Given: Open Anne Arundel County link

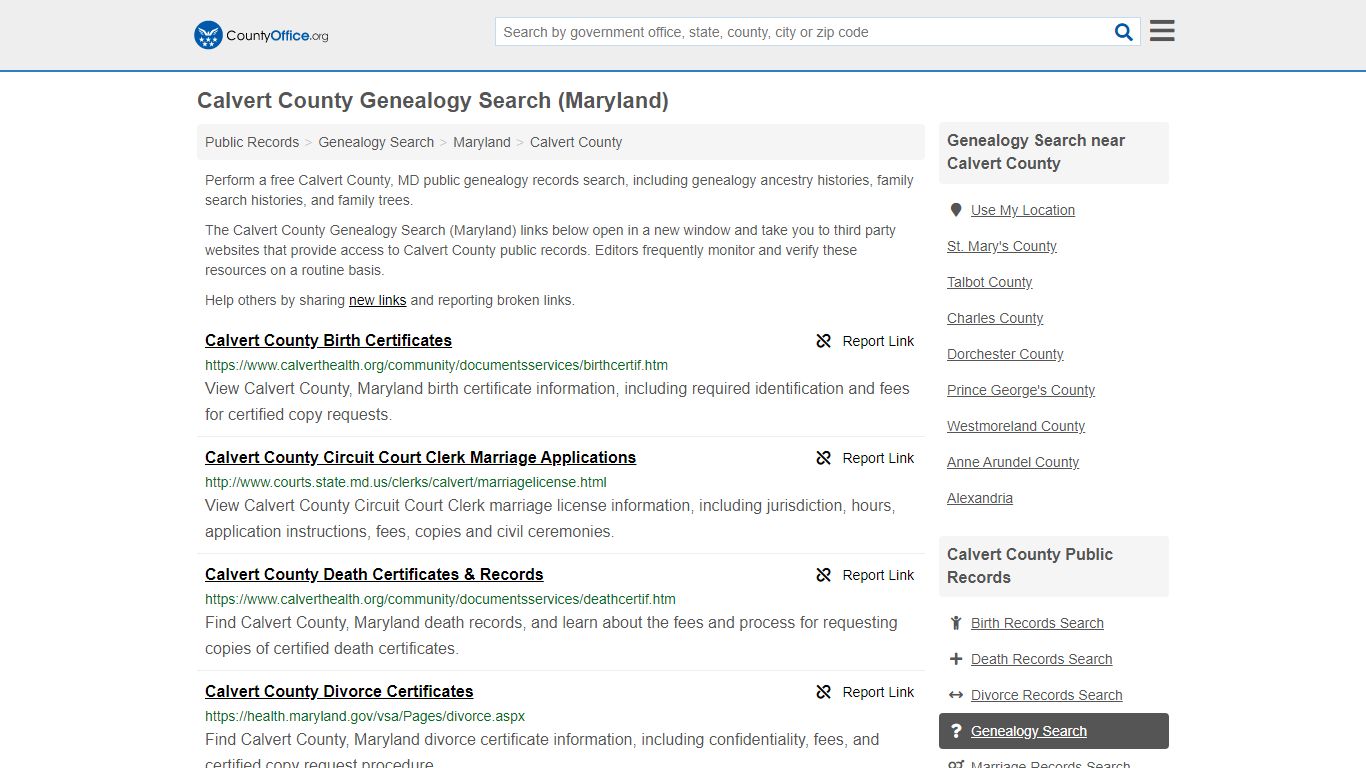Looking at the screenshot, I should (x=1013, y=462).
